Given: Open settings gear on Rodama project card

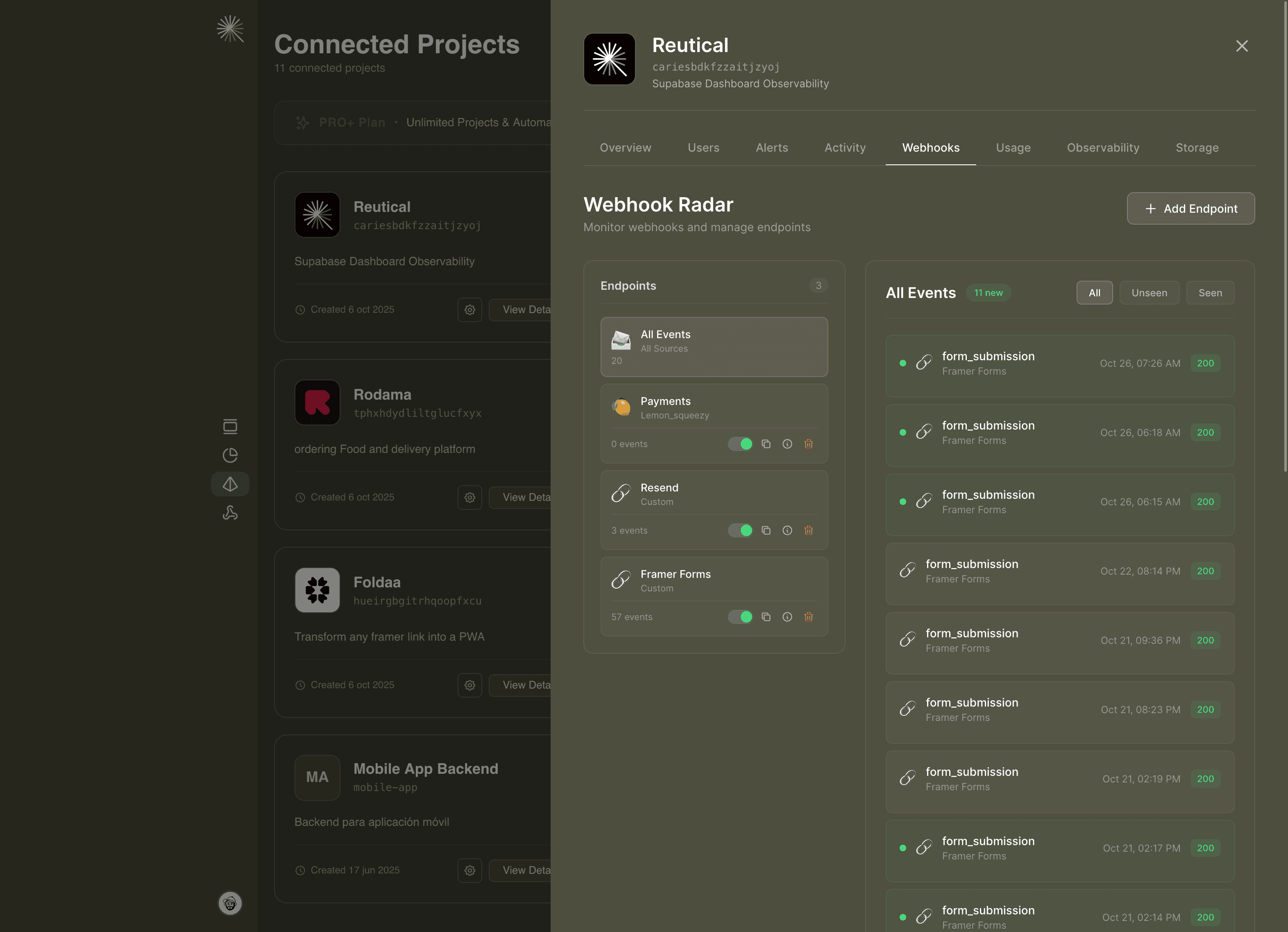Looking at the screenshot, I should [469, 497].
